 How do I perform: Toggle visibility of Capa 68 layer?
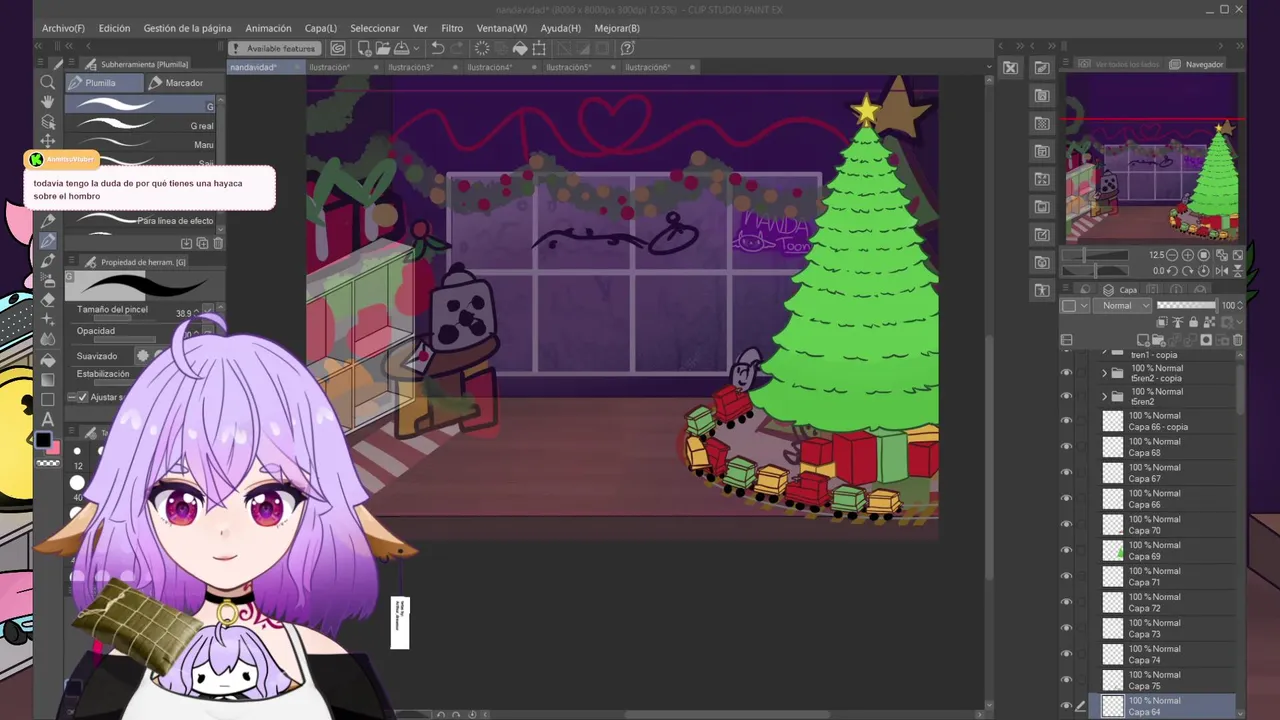point(1066,447)
